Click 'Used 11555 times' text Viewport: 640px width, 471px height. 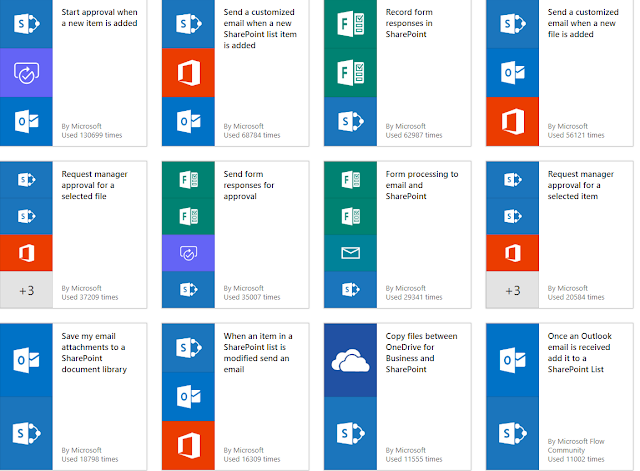coord(413,459)
